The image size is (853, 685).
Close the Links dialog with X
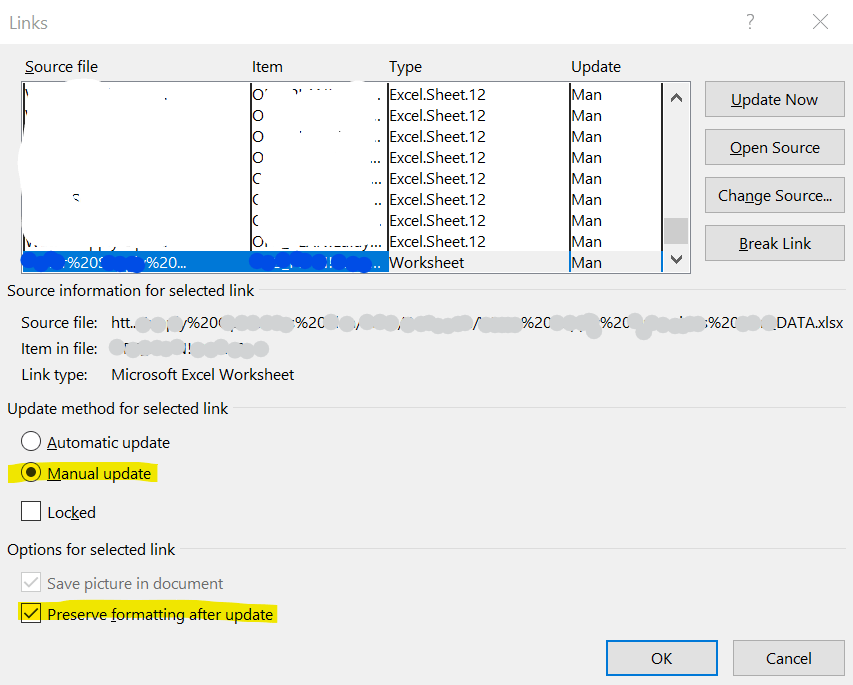point(820,22)
